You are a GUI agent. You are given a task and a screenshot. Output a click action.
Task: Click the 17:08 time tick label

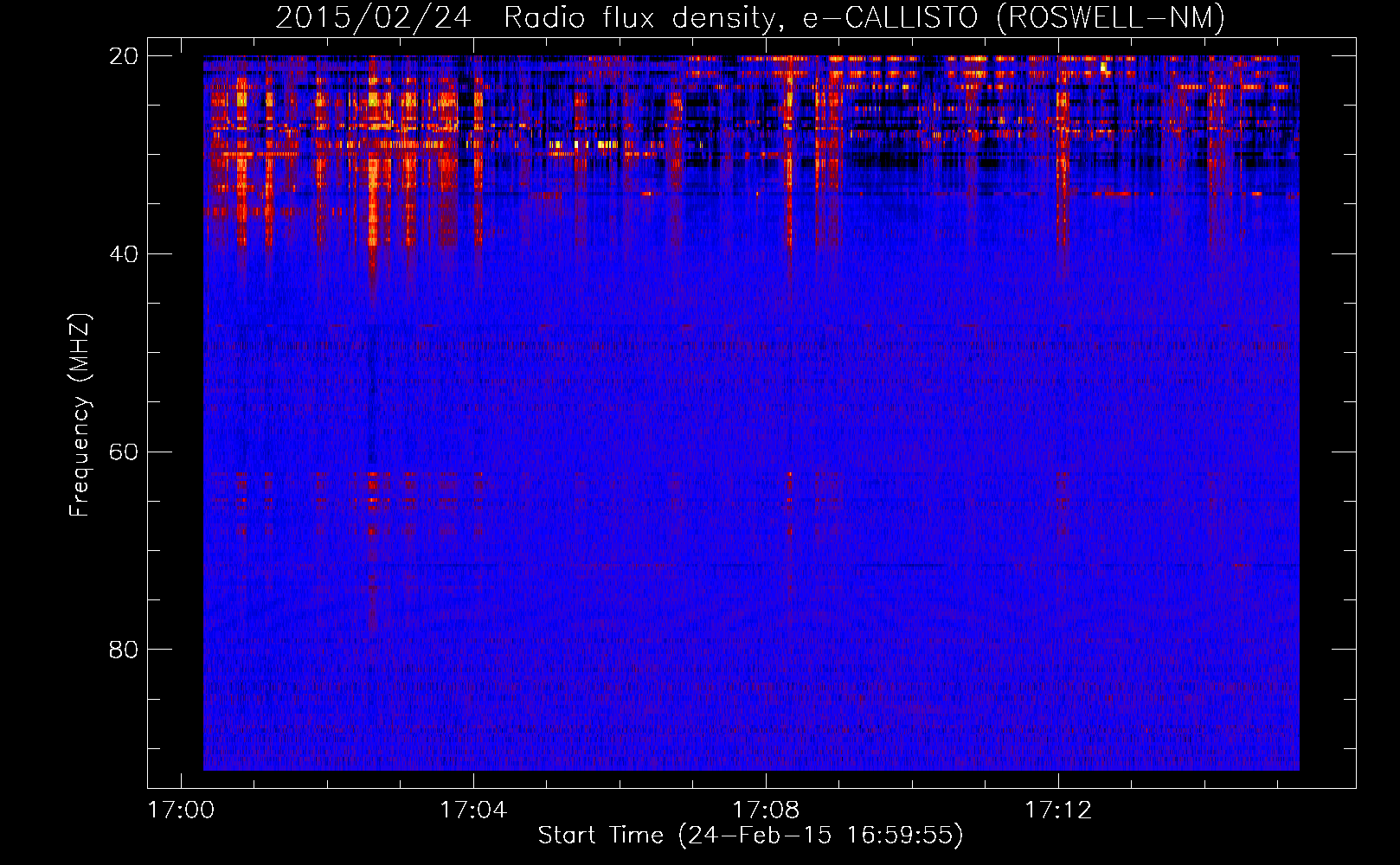click(766, 811)
